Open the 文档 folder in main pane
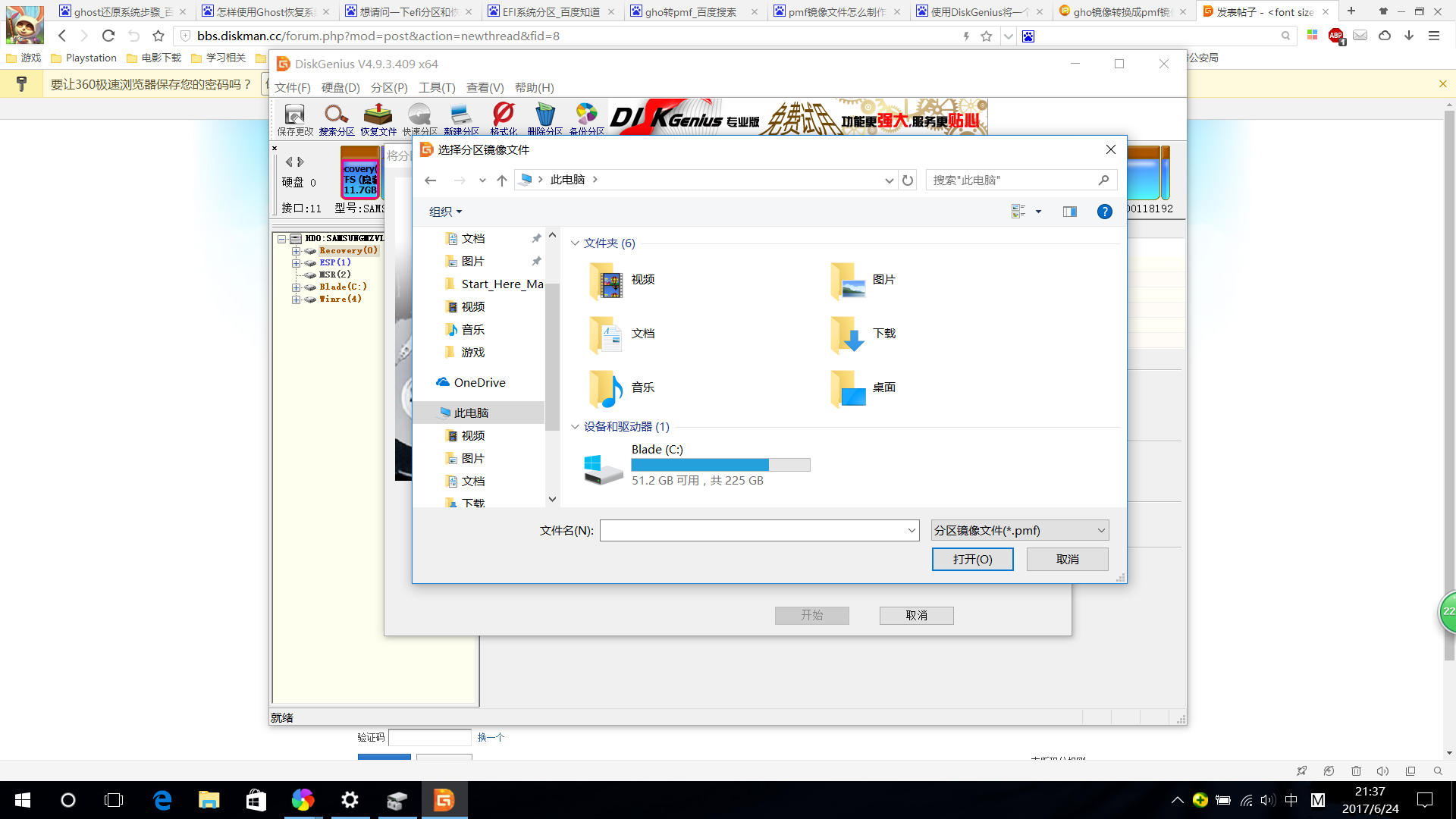This screenshot has width=1456, height=819. coord(623,334)
